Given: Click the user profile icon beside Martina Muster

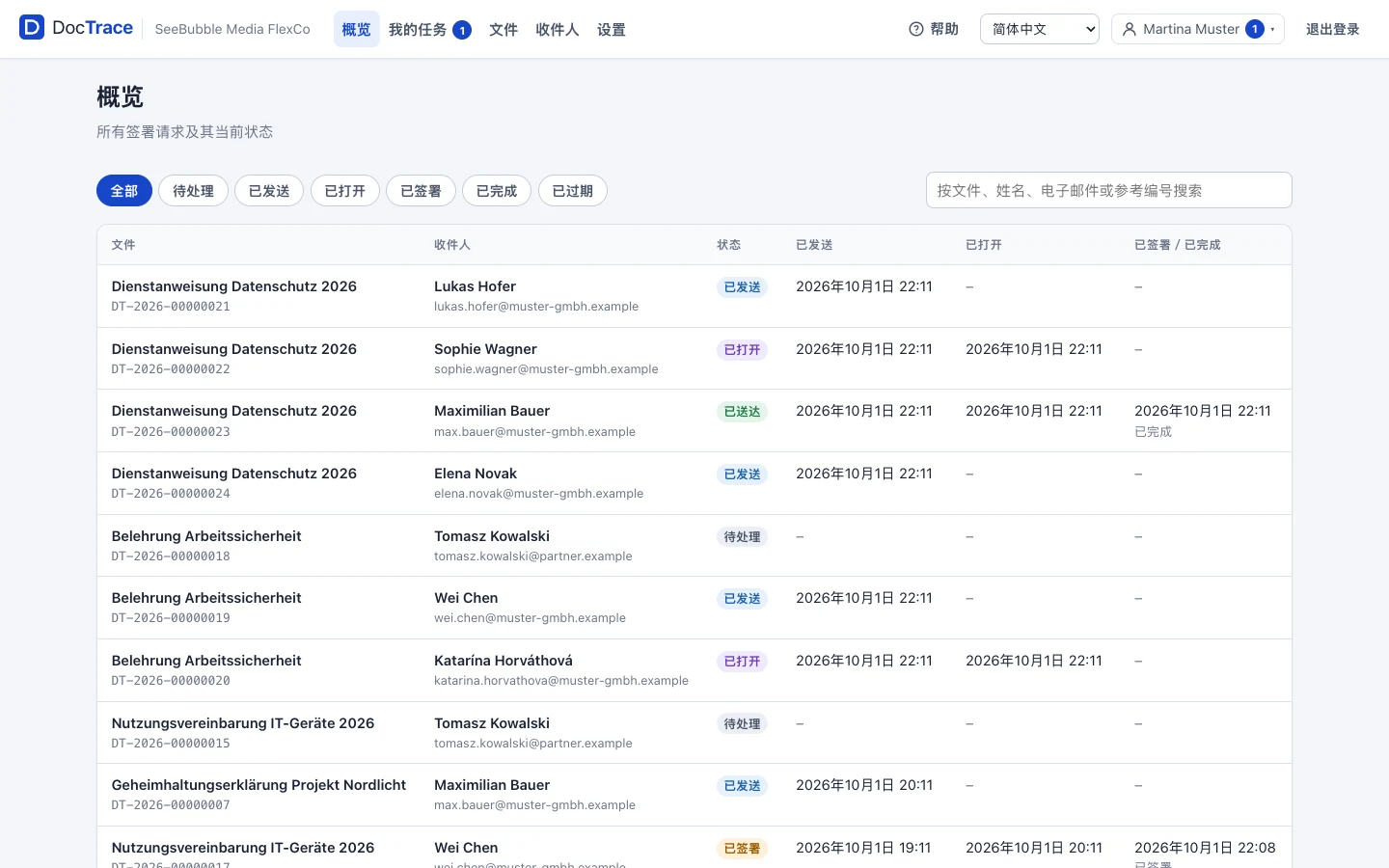Looking at the screenshot, I should pyautogui.click(x=1130, y=29).
